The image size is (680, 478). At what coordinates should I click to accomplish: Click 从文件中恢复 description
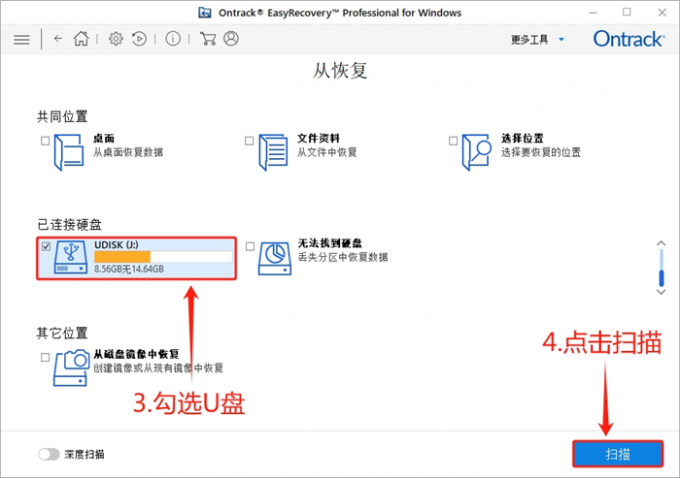[x=327, y=152]
